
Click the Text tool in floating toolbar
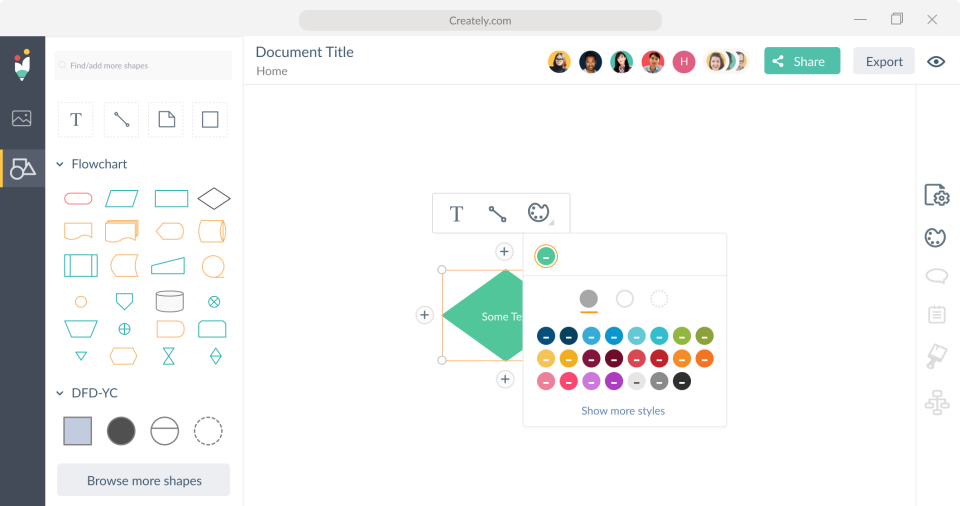[456, 214]
